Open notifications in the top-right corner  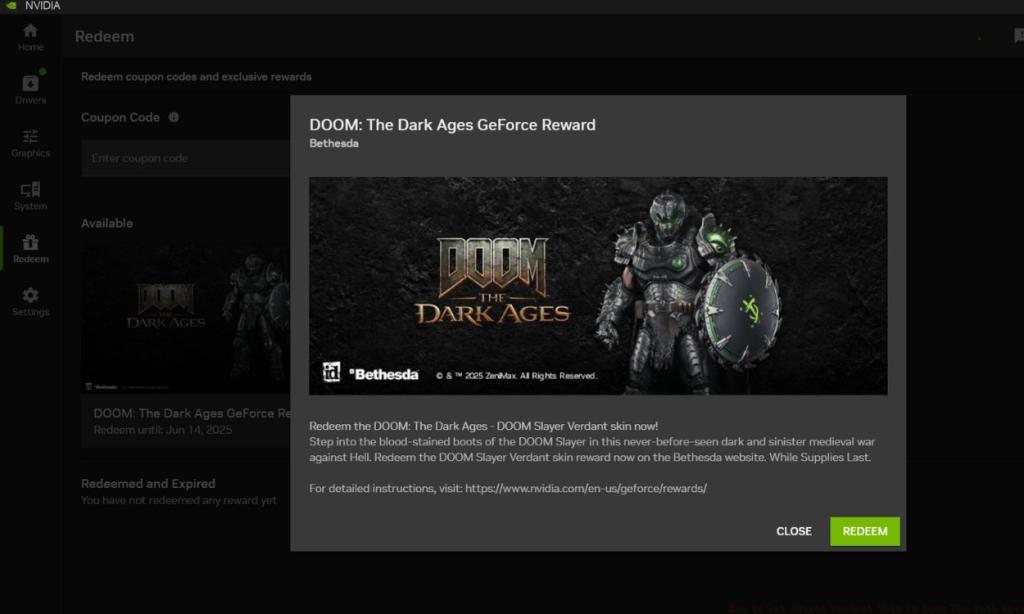click(x=1017, y=35)
